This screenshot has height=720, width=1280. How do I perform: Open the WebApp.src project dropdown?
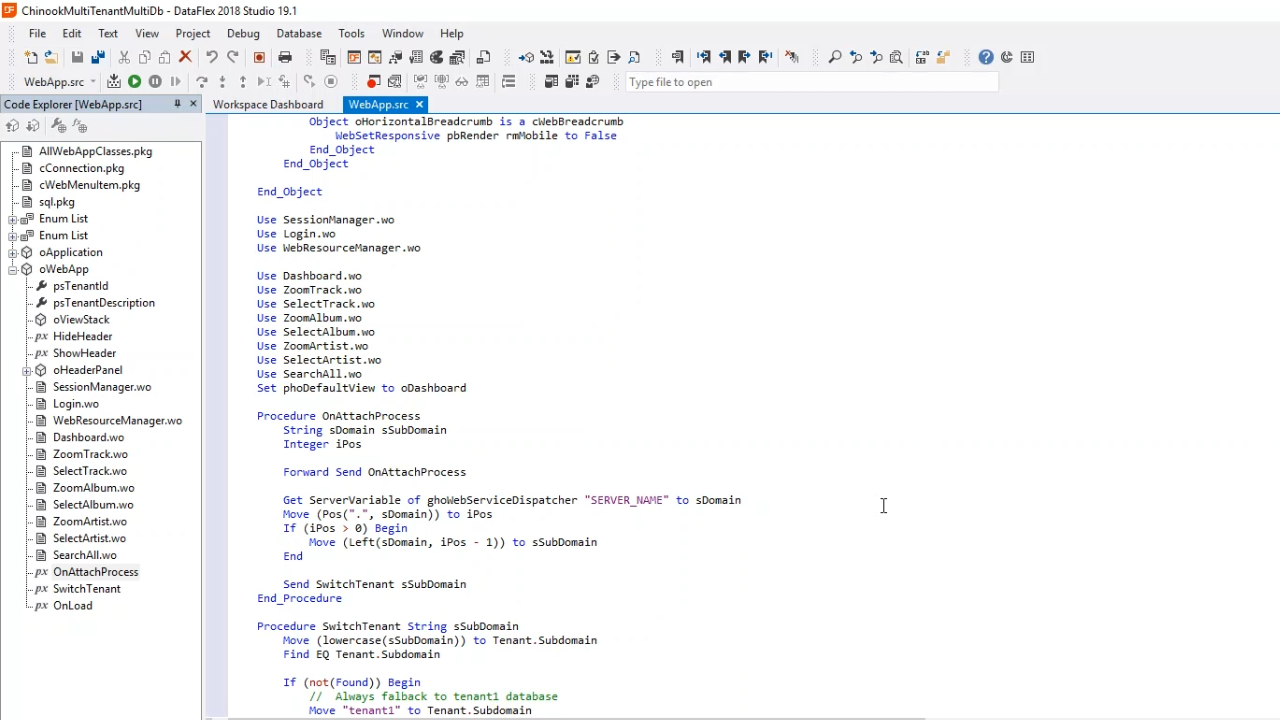pos(93,82)
